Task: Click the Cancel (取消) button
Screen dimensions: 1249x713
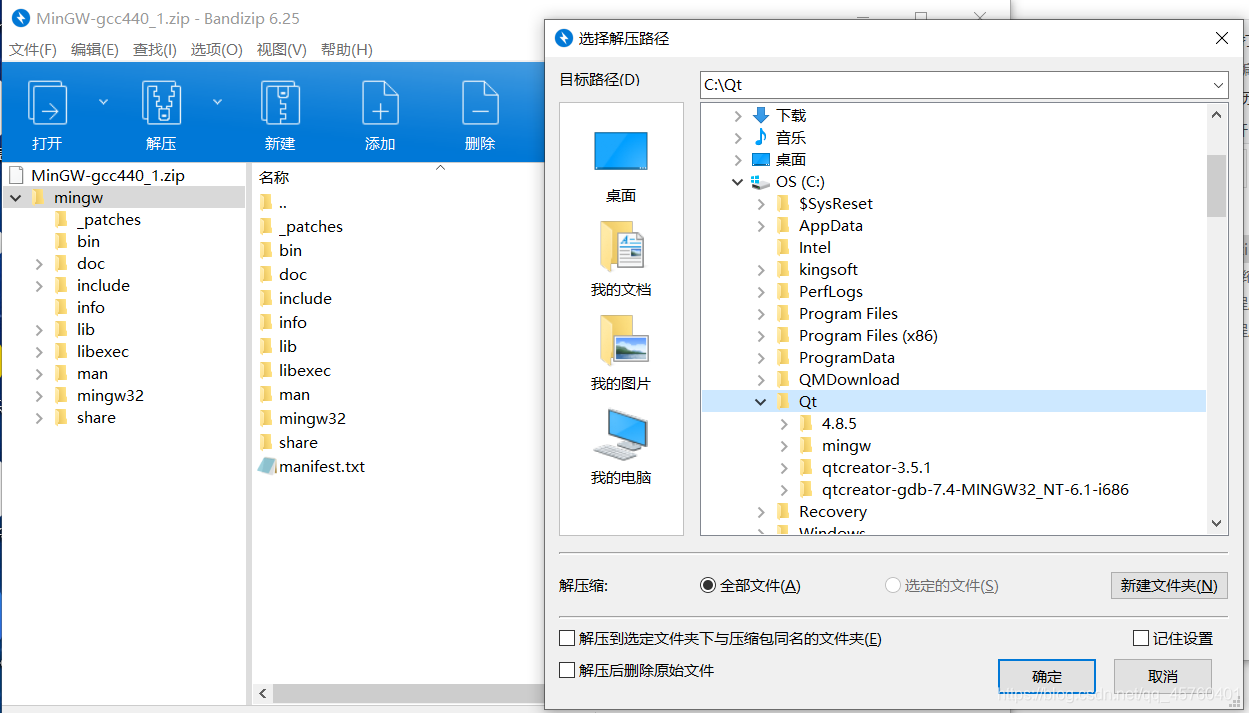Action: tap(1163, 676)
